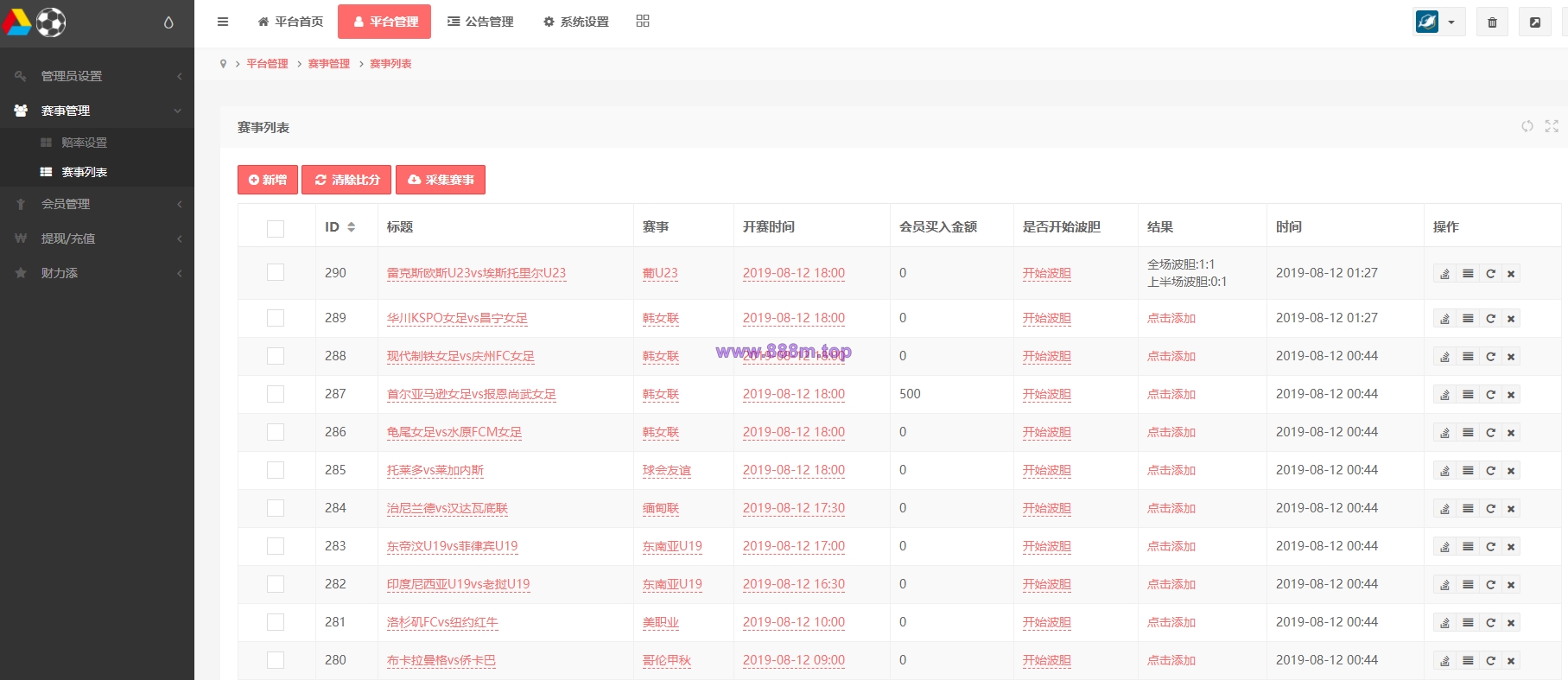Image resolution: width=1568 pixels, height=680 pixels.
Task: Click the trash icon in the top right toolbar
Action: click(1492, 22)
